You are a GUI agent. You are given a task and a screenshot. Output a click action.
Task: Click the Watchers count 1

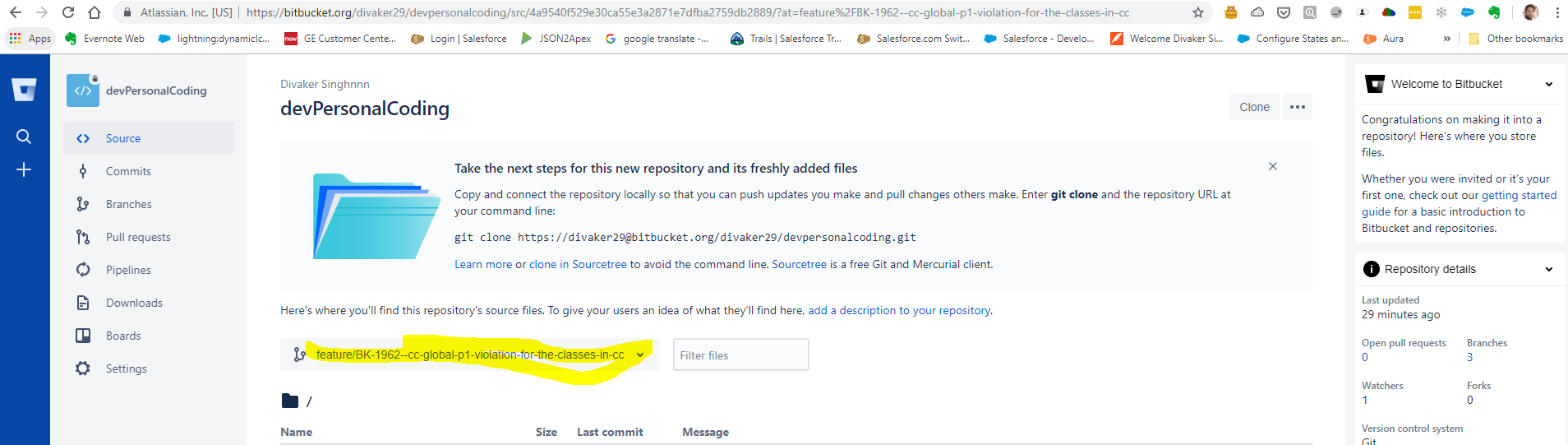(x=1365, y=400)
